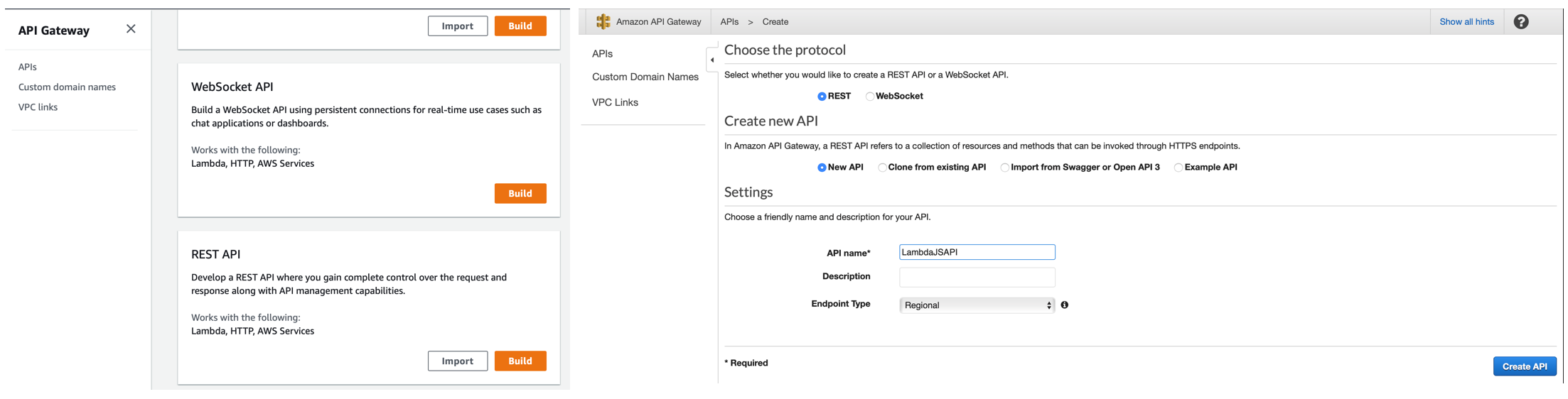Go to Custom Domain Names in the console sidebar

pos(645,77)
